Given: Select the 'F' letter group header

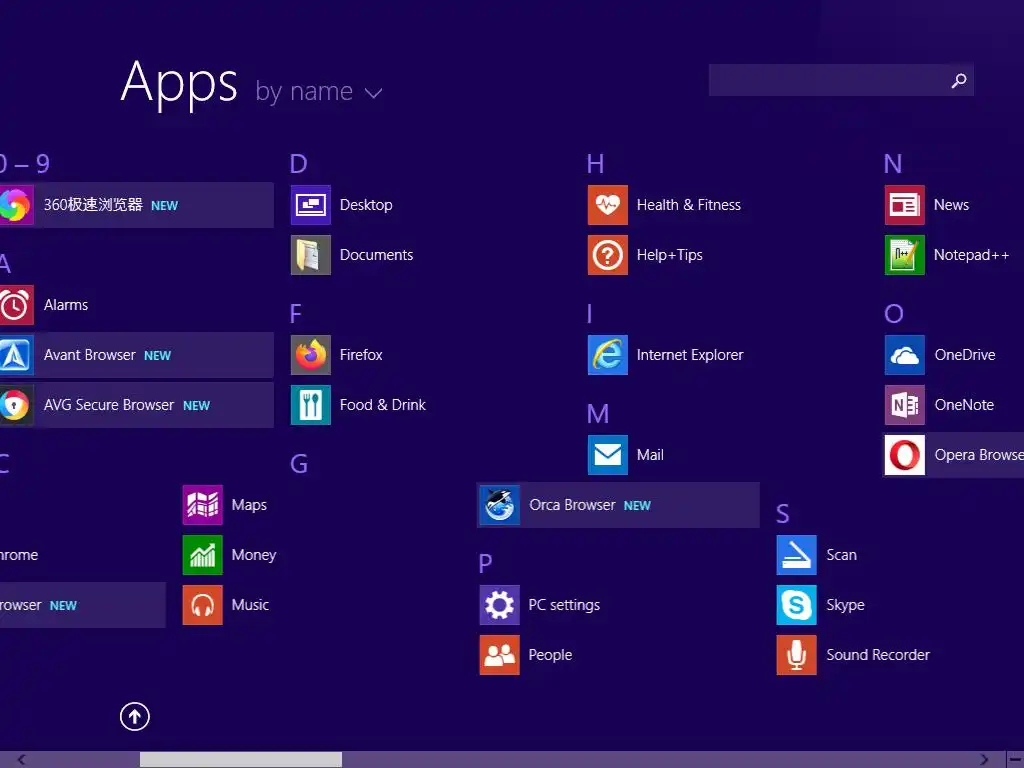Looking at the screenshot, I should (x=296, y=314).
